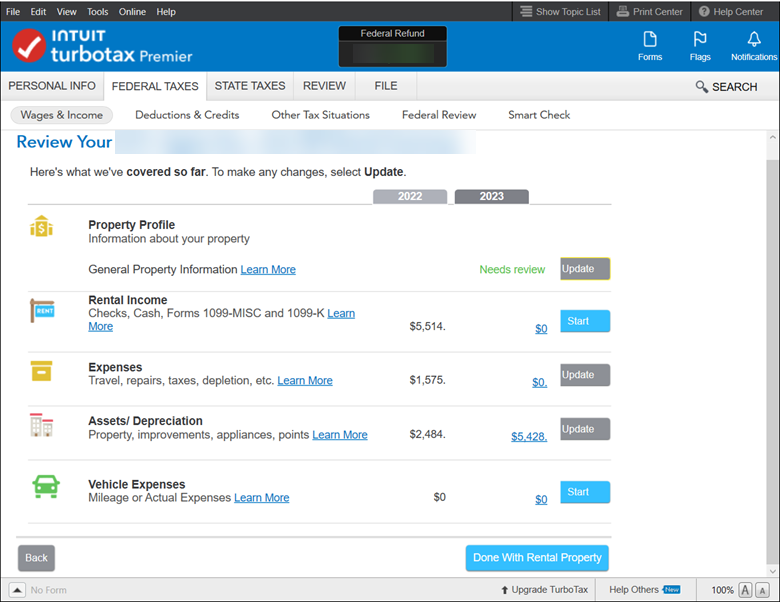Click the Rental Income 2023 $0 link

pyautogui.click(x=541, y=329)
